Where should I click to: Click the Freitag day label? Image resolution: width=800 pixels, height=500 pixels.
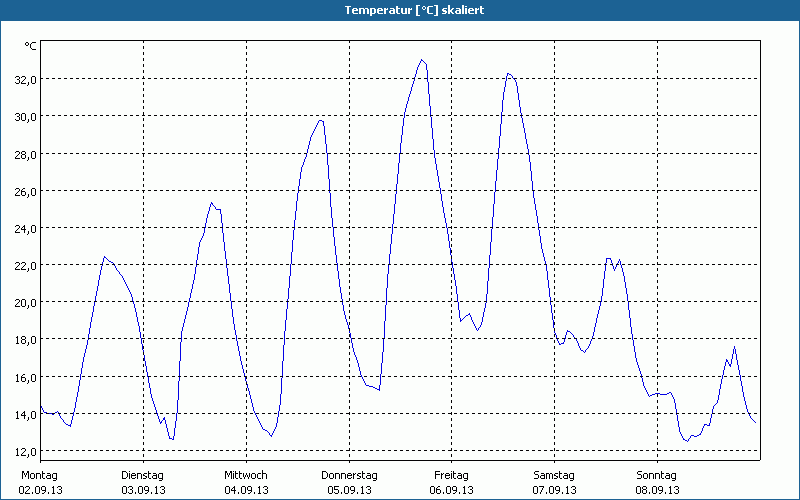452,476
